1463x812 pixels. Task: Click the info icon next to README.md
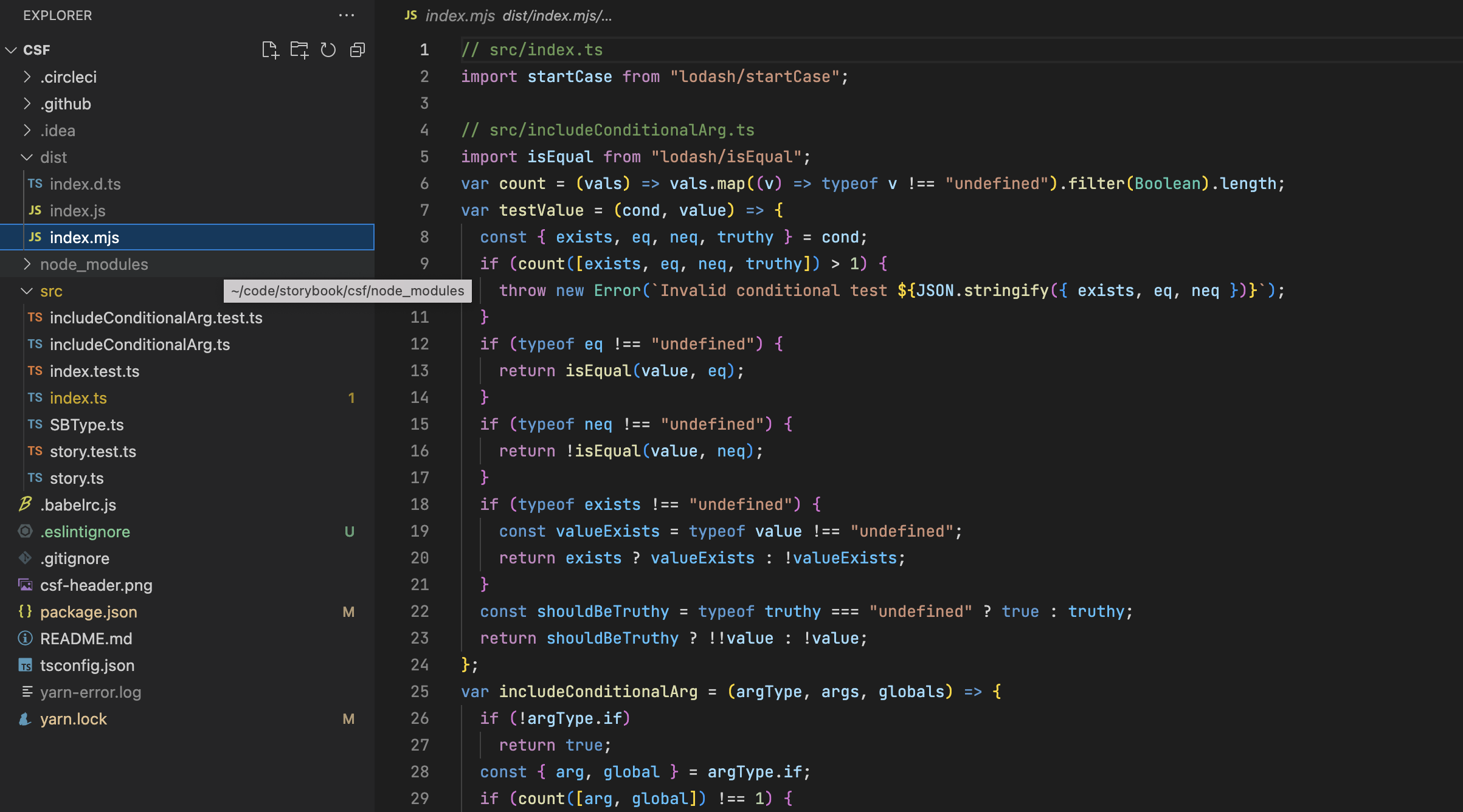[x=25, y=638]
